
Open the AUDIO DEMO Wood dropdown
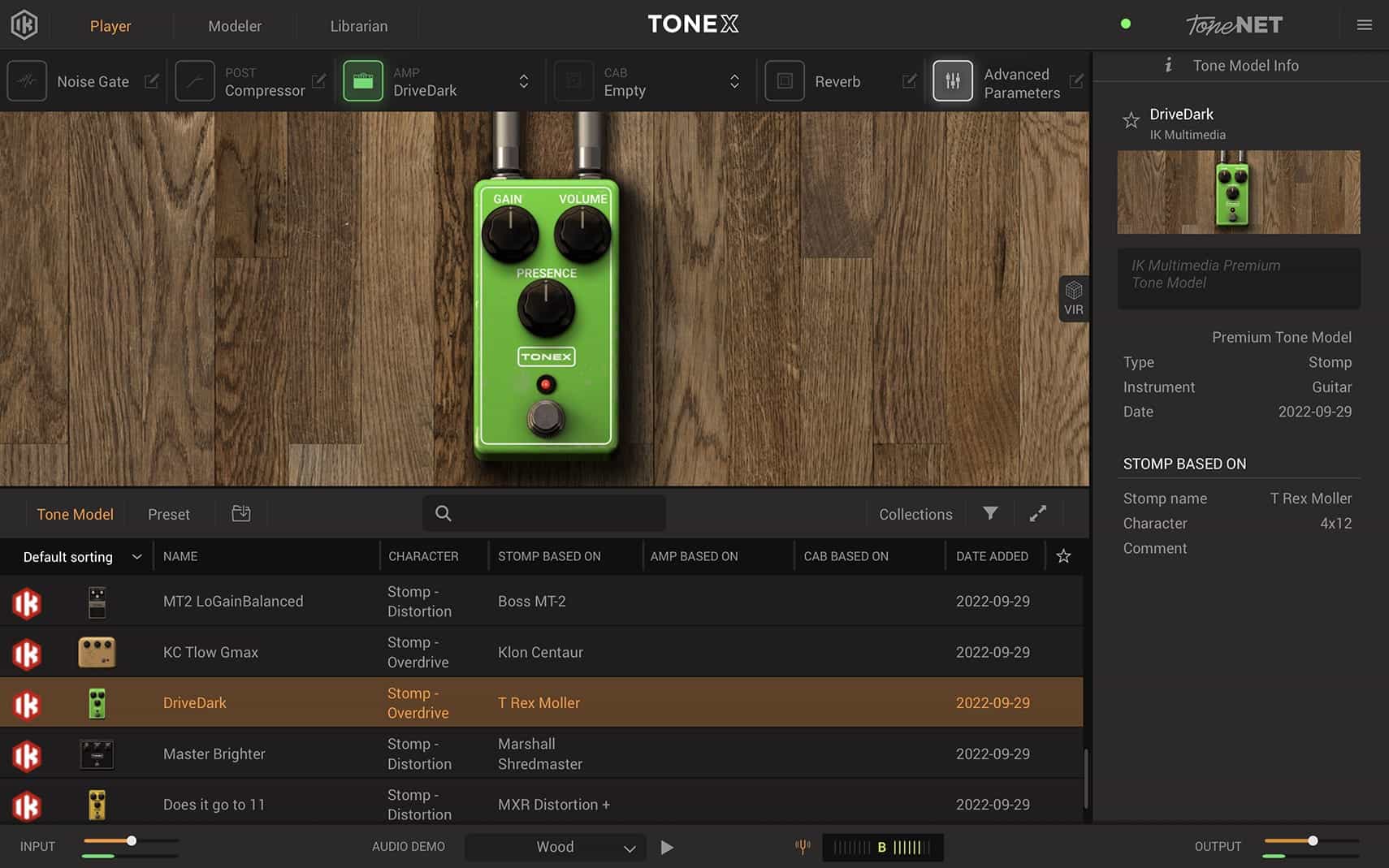(556, 847)
